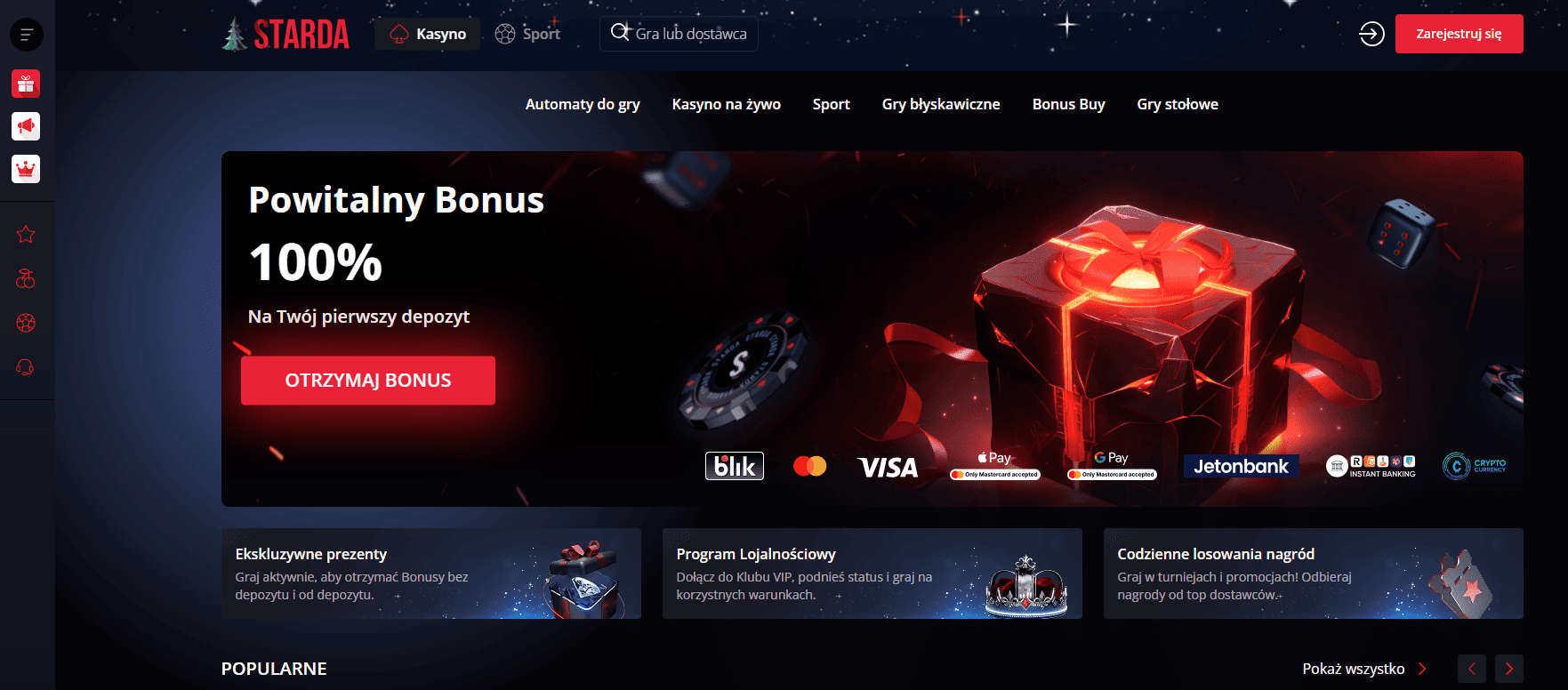Image resolution: width=1568 pixels, height=690 pixels.
Task: Open the megaphone promotions icon
Action: [x=26, y=126]
